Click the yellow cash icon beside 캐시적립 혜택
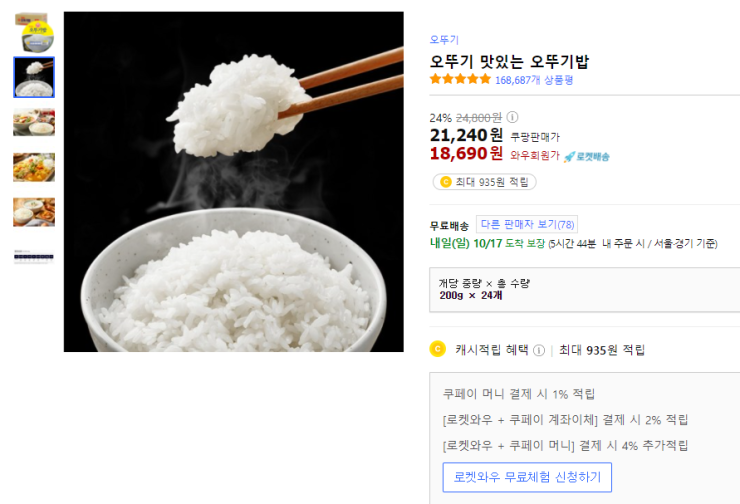The image size is (740, 504). coord(436,349)
